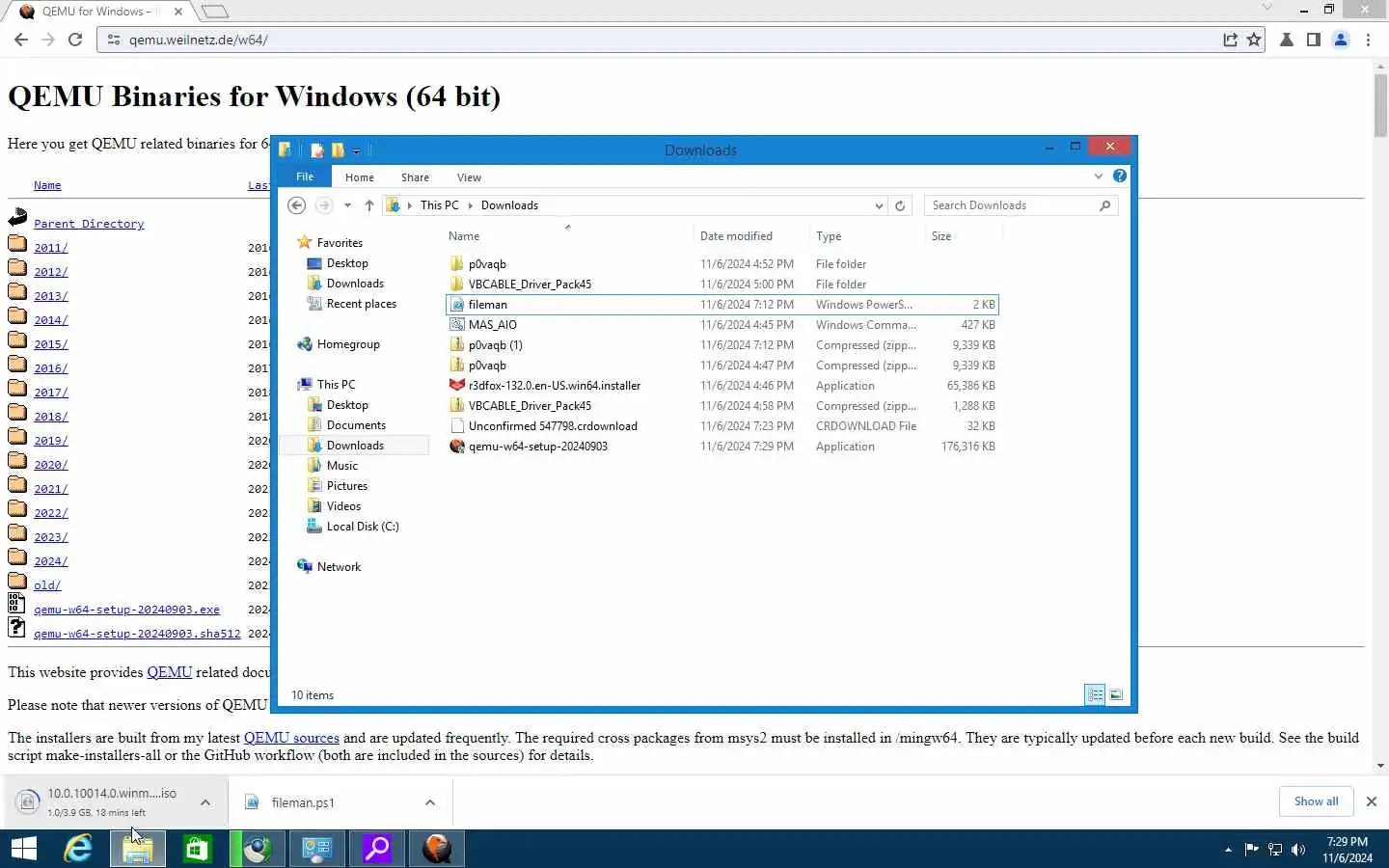The width and height of the screenshot is (1389, 868).
Task: Open the Share ribbon tab
Action: coord(415,176)
